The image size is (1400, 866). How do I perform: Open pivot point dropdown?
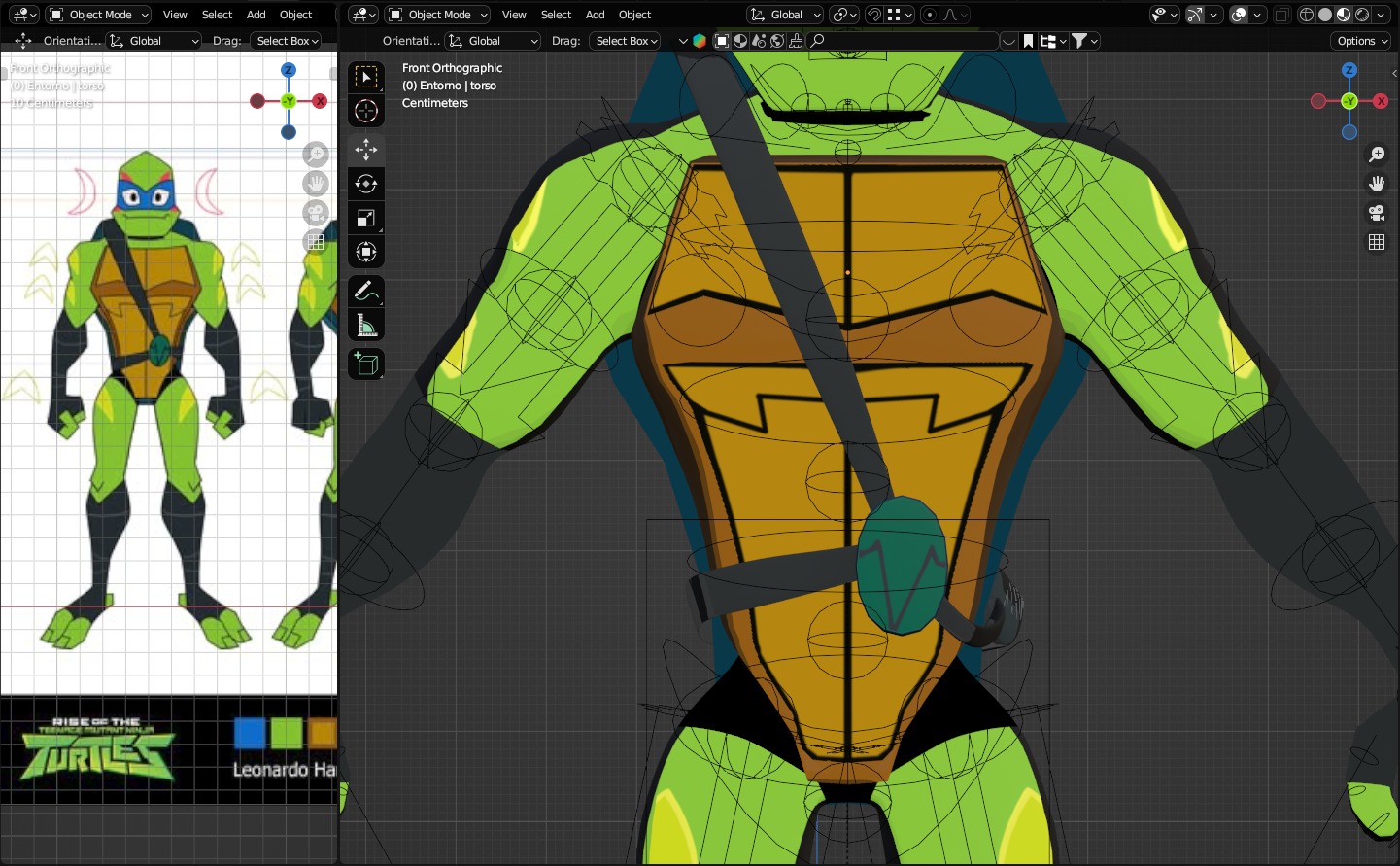[845, 15]
